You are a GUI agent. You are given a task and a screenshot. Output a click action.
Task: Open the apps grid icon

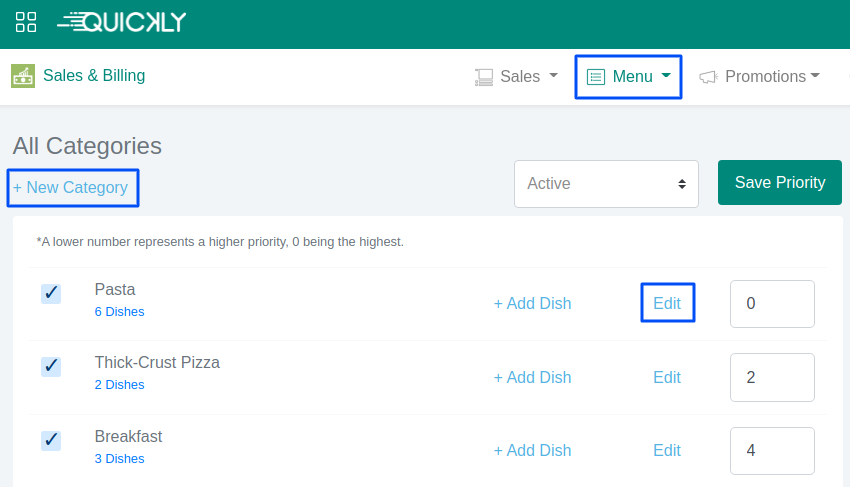[x=26, y=22]
